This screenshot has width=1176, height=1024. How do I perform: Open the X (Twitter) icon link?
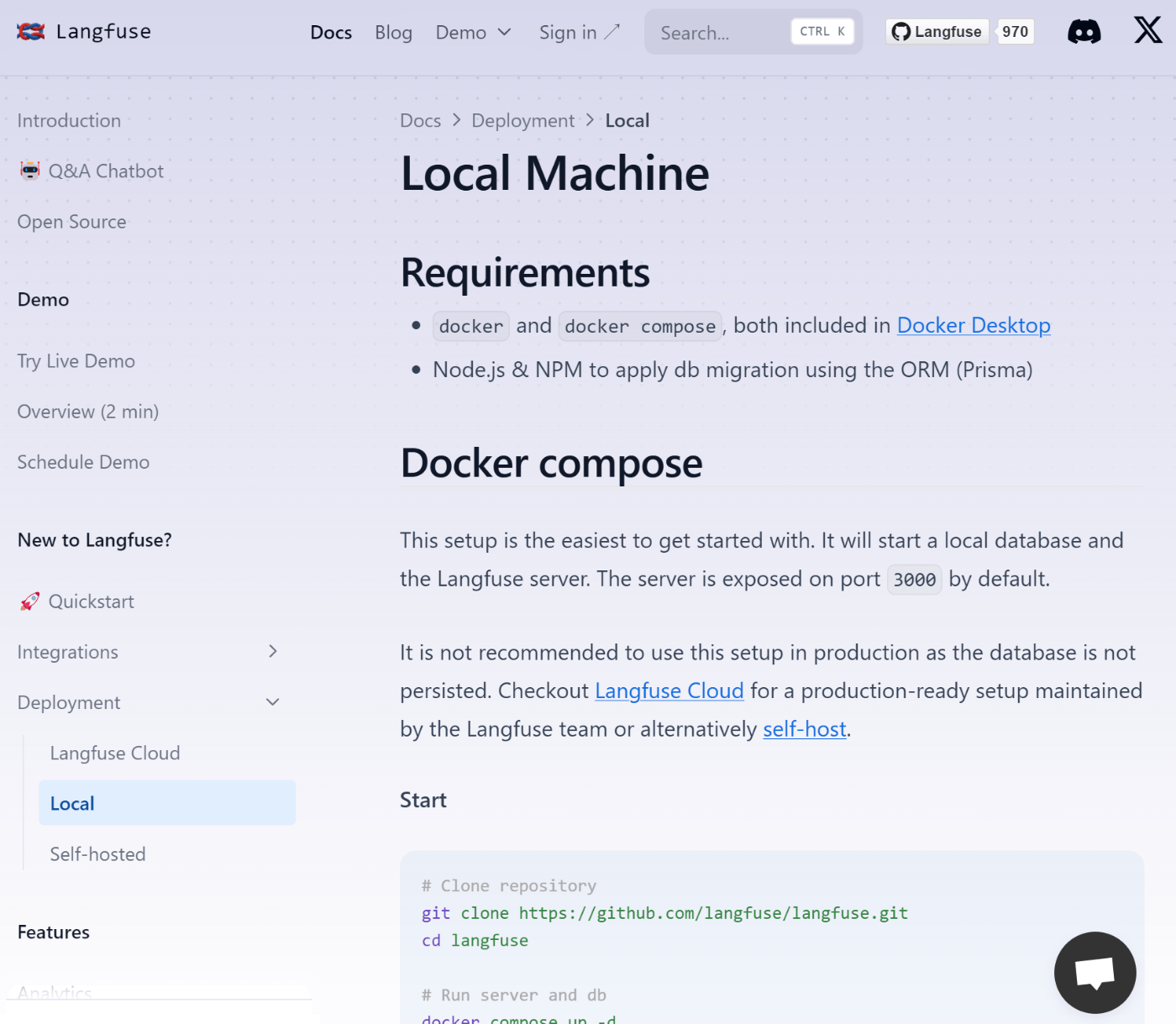pos(1147,31)
